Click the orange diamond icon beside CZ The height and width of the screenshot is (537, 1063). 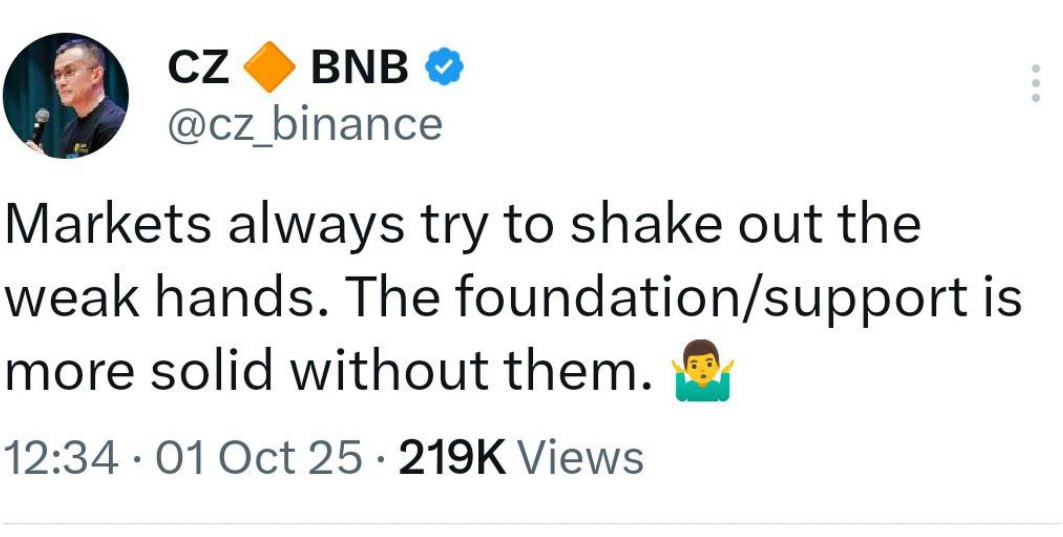269,69
